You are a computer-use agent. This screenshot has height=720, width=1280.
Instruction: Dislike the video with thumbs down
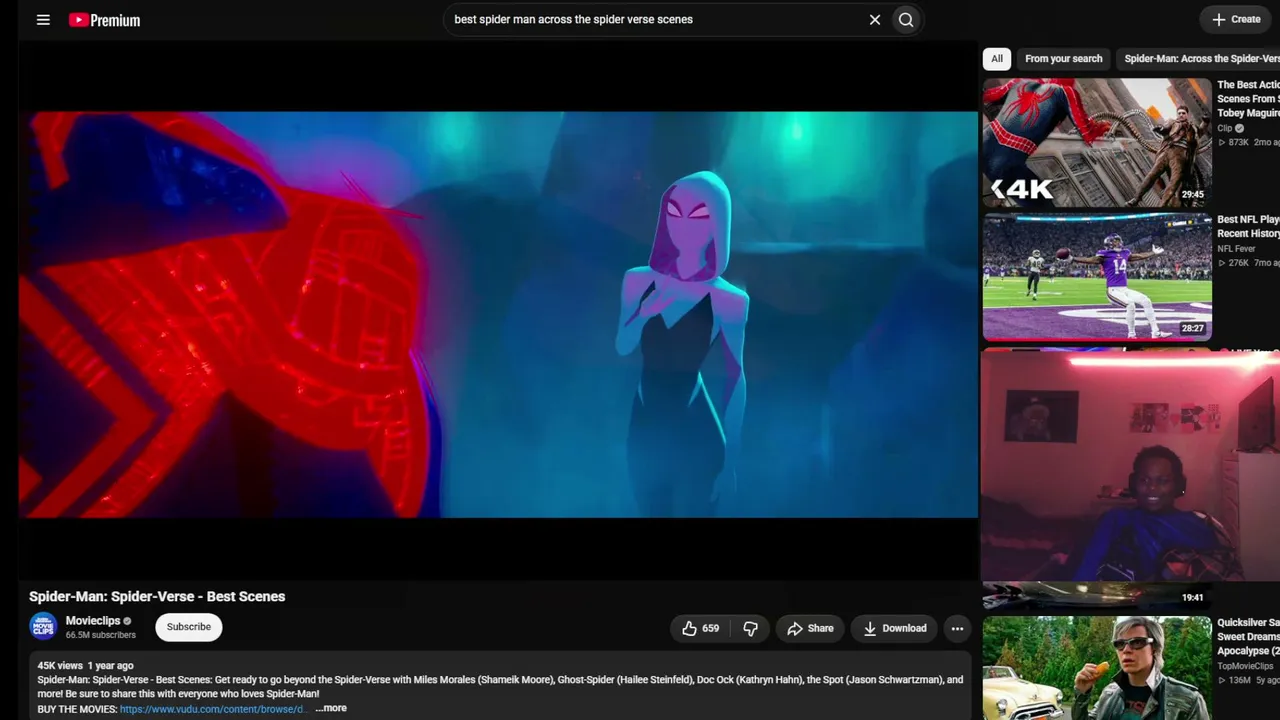point(751,628)
